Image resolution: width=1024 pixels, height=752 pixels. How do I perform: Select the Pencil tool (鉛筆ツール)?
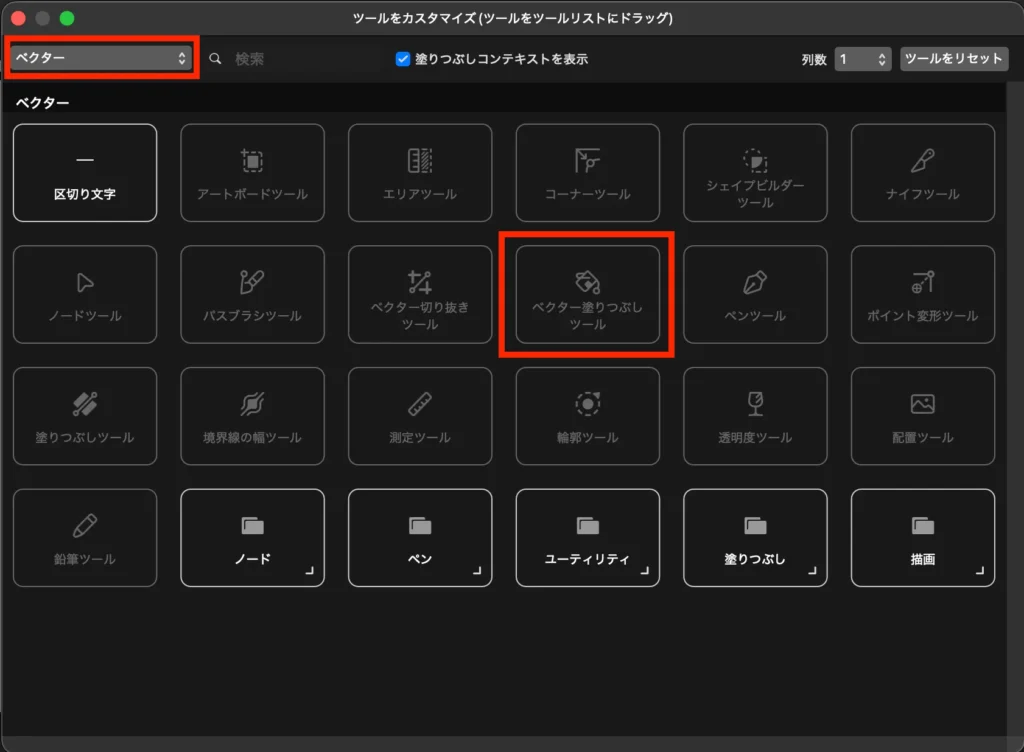click(x=85, y=538)
